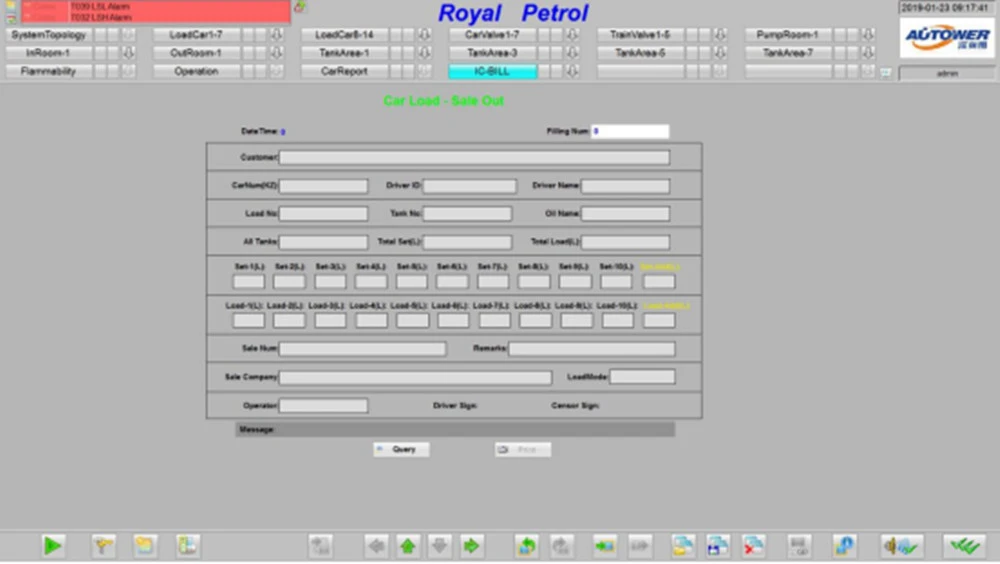Click the Total Set(L) input field
Screen dimensions: 1000x564
467,242
